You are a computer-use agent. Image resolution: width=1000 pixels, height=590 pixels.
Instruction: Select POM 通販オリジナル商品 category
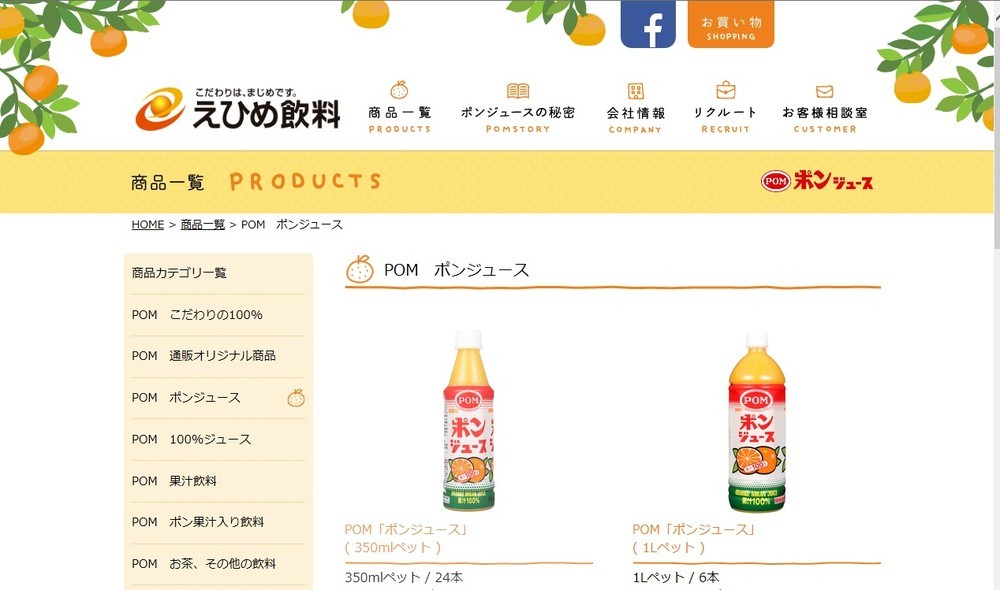[x=218, y=356]
